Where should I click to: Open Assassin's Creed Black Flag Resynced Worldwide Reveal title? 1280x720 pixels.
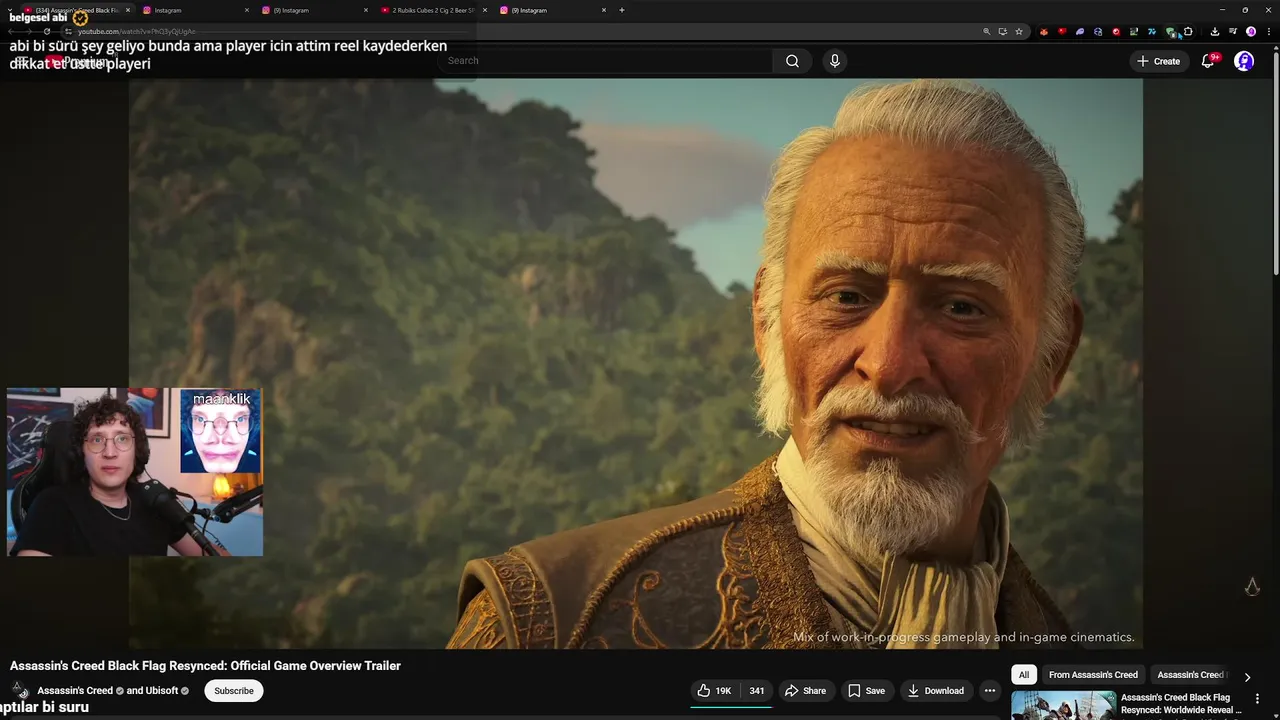(1181, 703)
